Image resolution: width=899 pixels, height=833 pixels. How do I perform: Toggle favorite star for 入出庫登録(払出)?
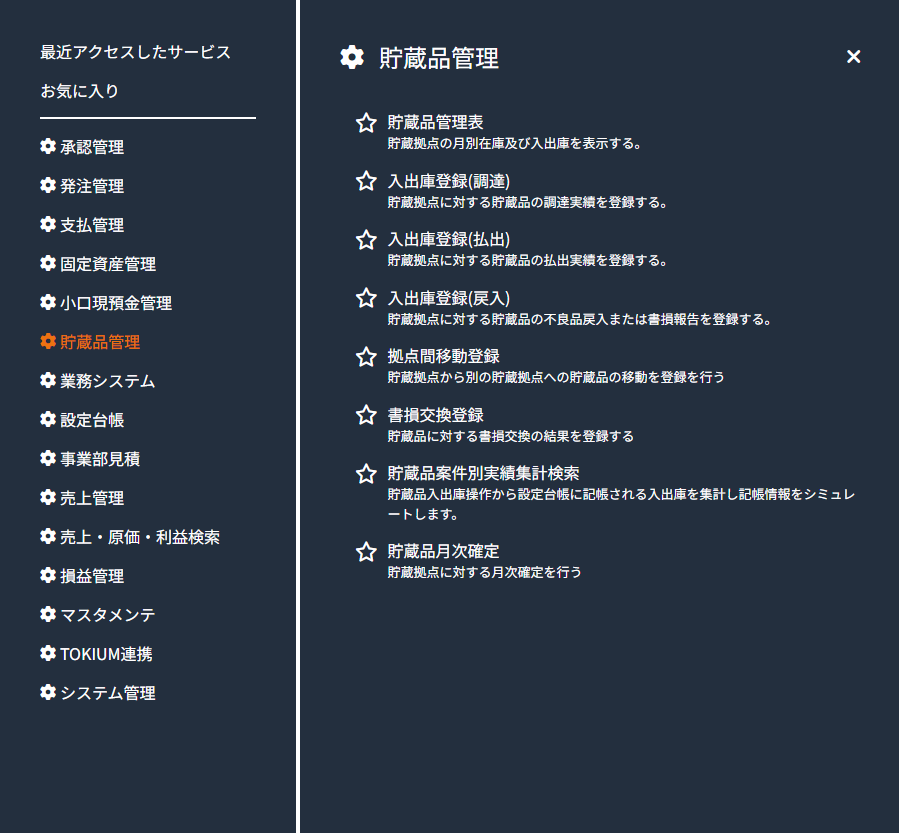[x=366, y=240]
